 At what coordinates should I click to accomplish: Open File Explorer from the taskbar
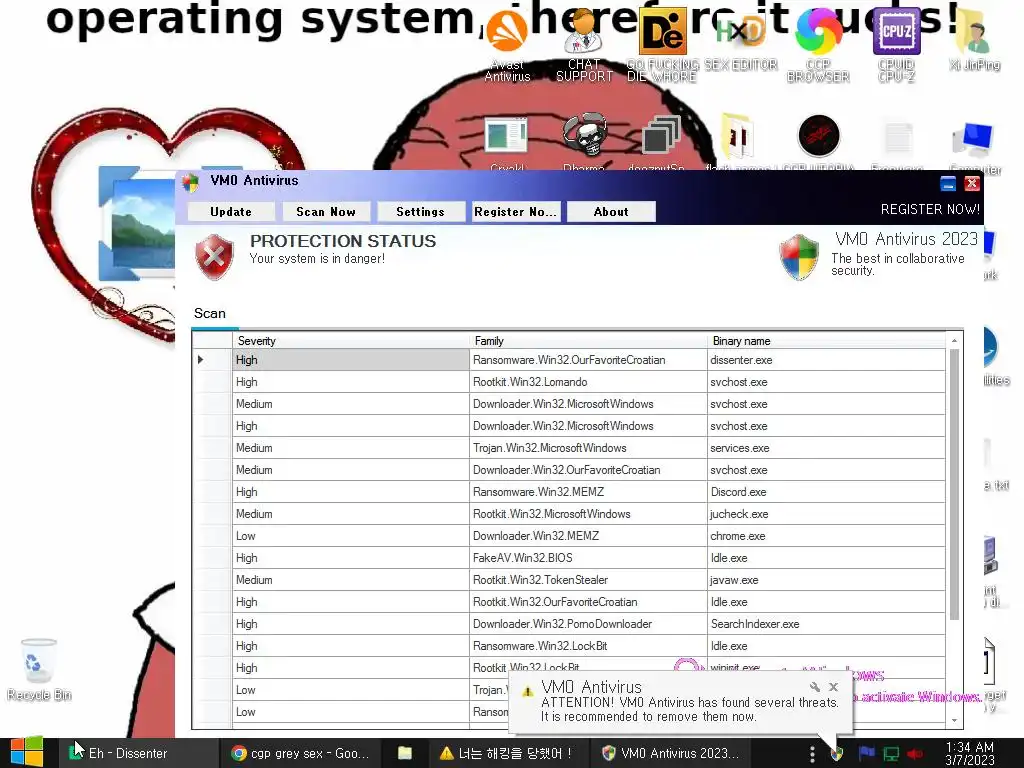[x=405, y=753]
